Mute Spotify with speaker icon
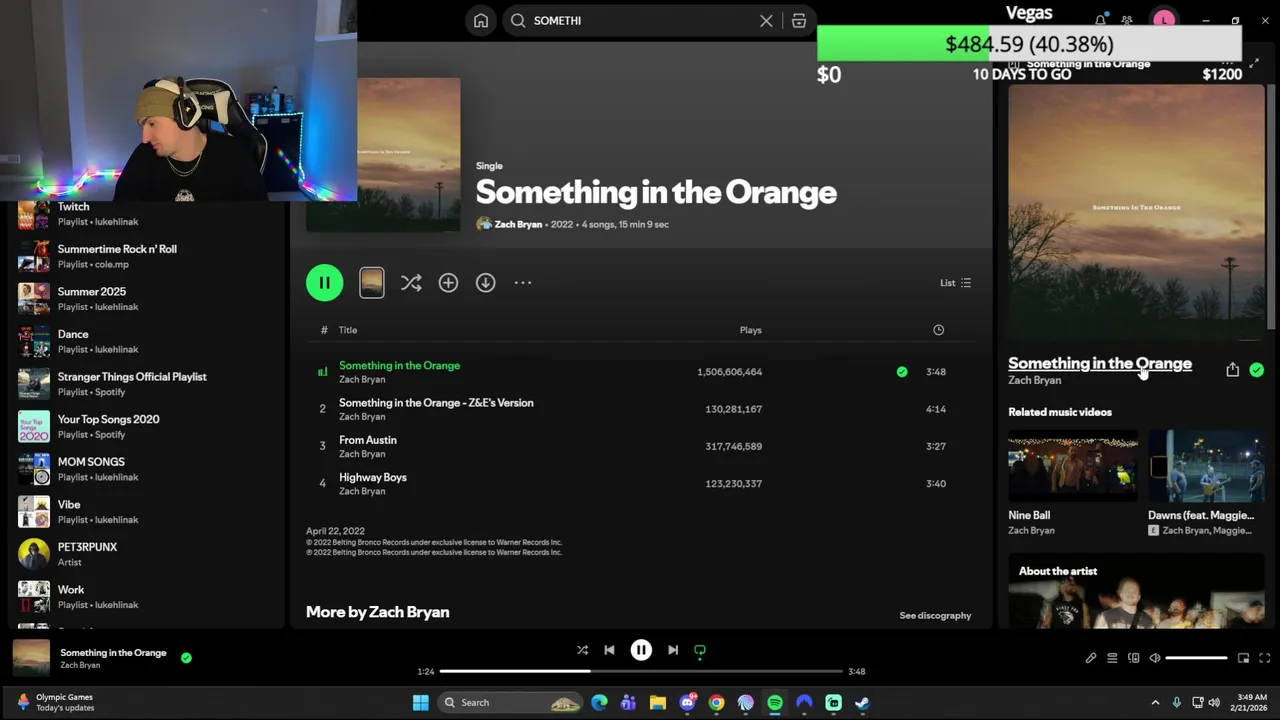1280x720 pixels. click(1155, 658)
